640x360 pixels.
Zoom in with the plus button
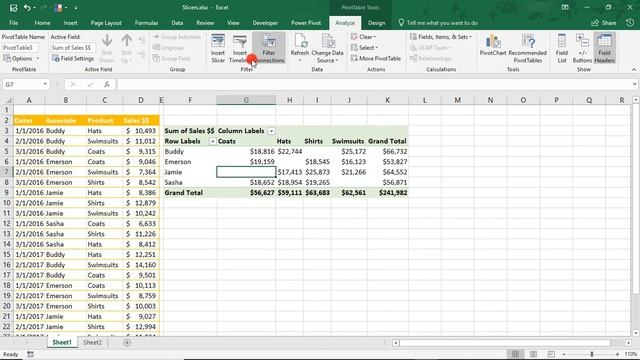point(617,354)
